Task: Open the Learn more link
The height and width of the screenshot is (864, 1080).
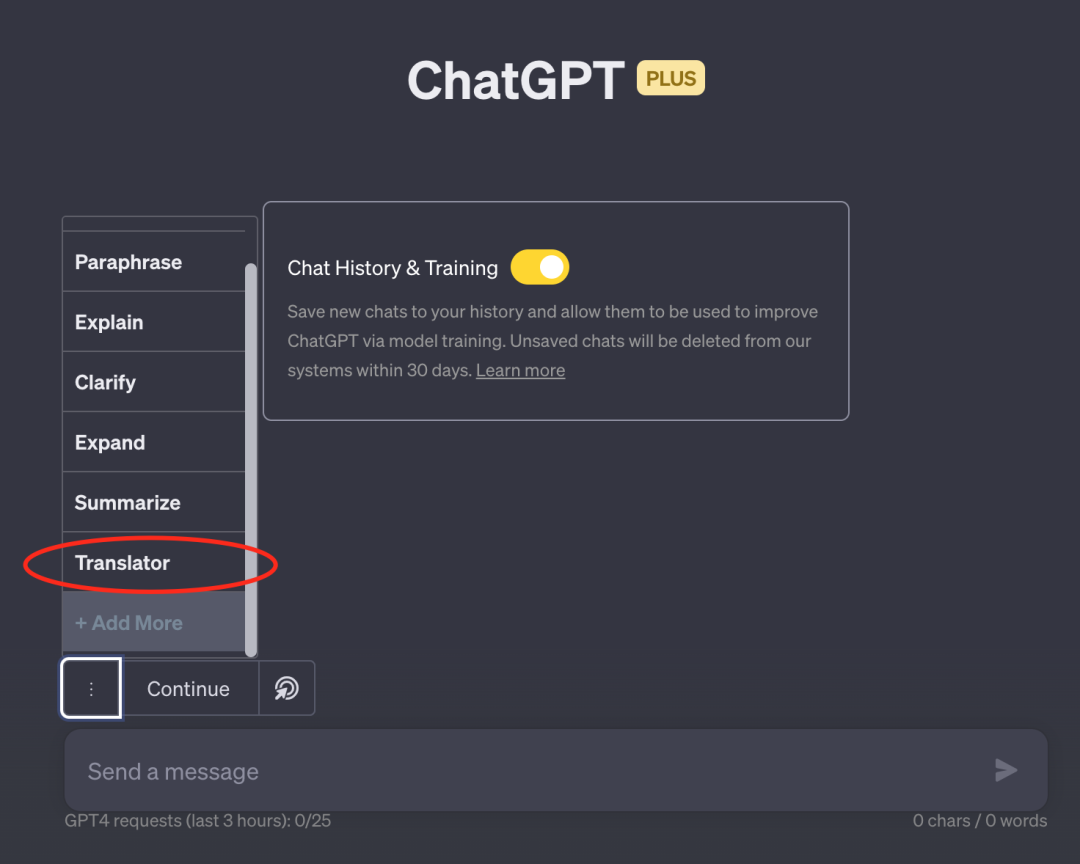Action: [x=520, y=370]
